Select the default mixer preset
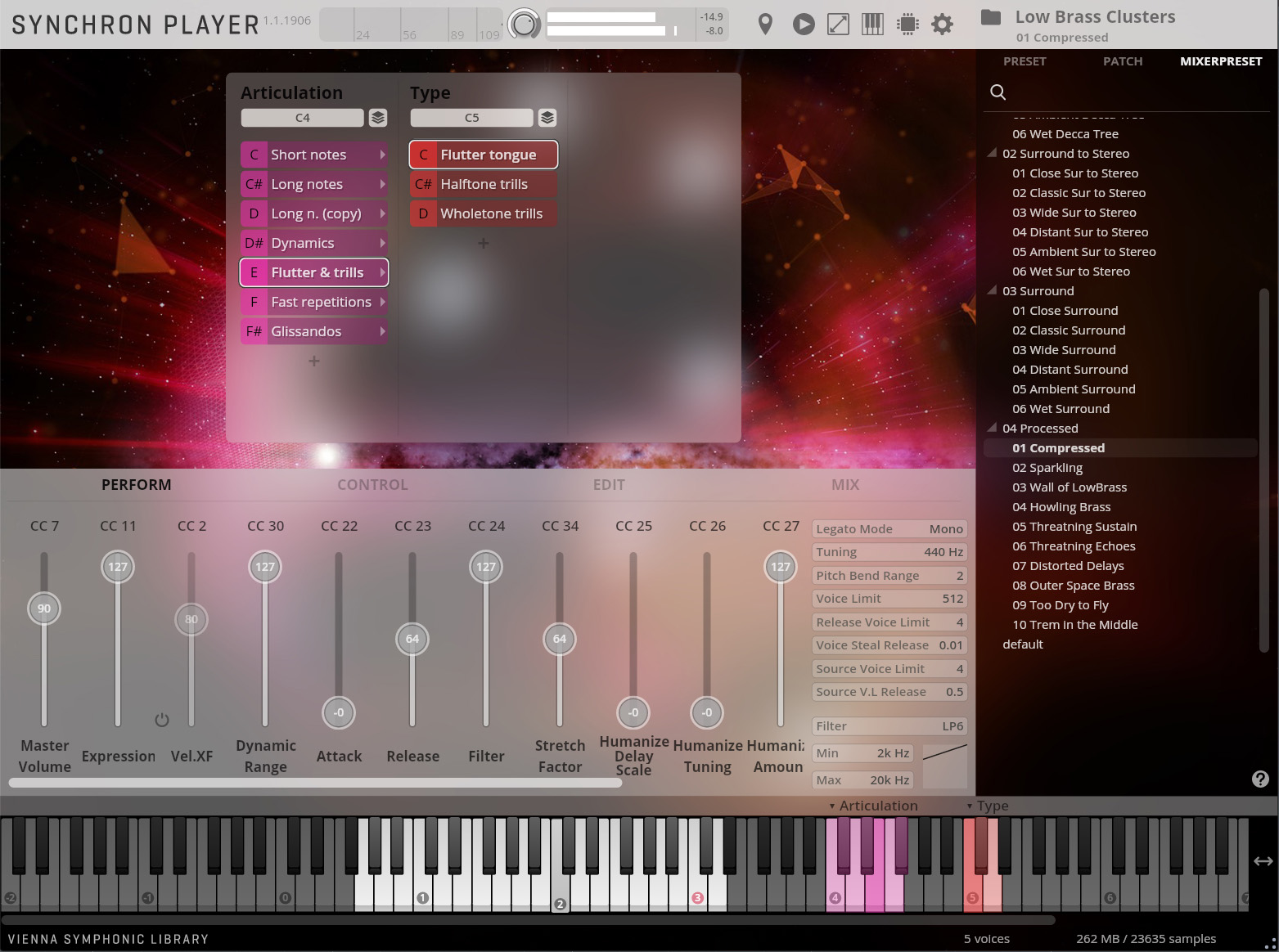Image resolution: width=1279 pixels, height=952 pixels. click(x=1023, y=644)
